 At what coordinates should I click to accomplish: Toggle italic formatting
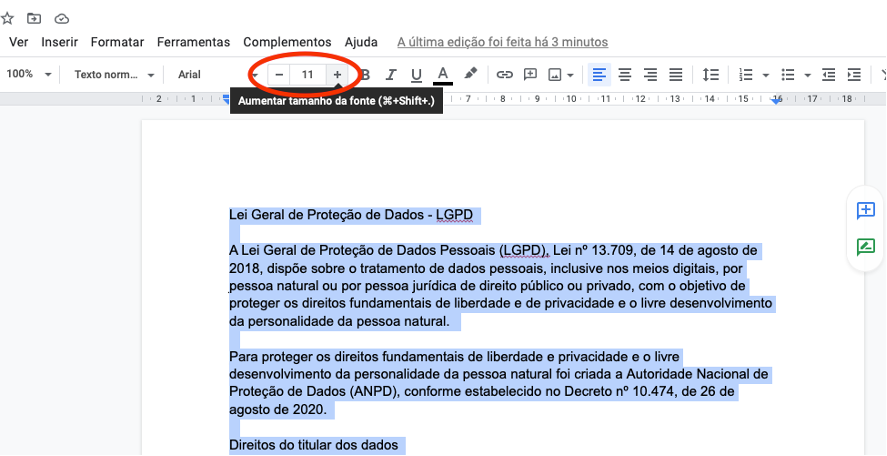click(x=390, y=75)
